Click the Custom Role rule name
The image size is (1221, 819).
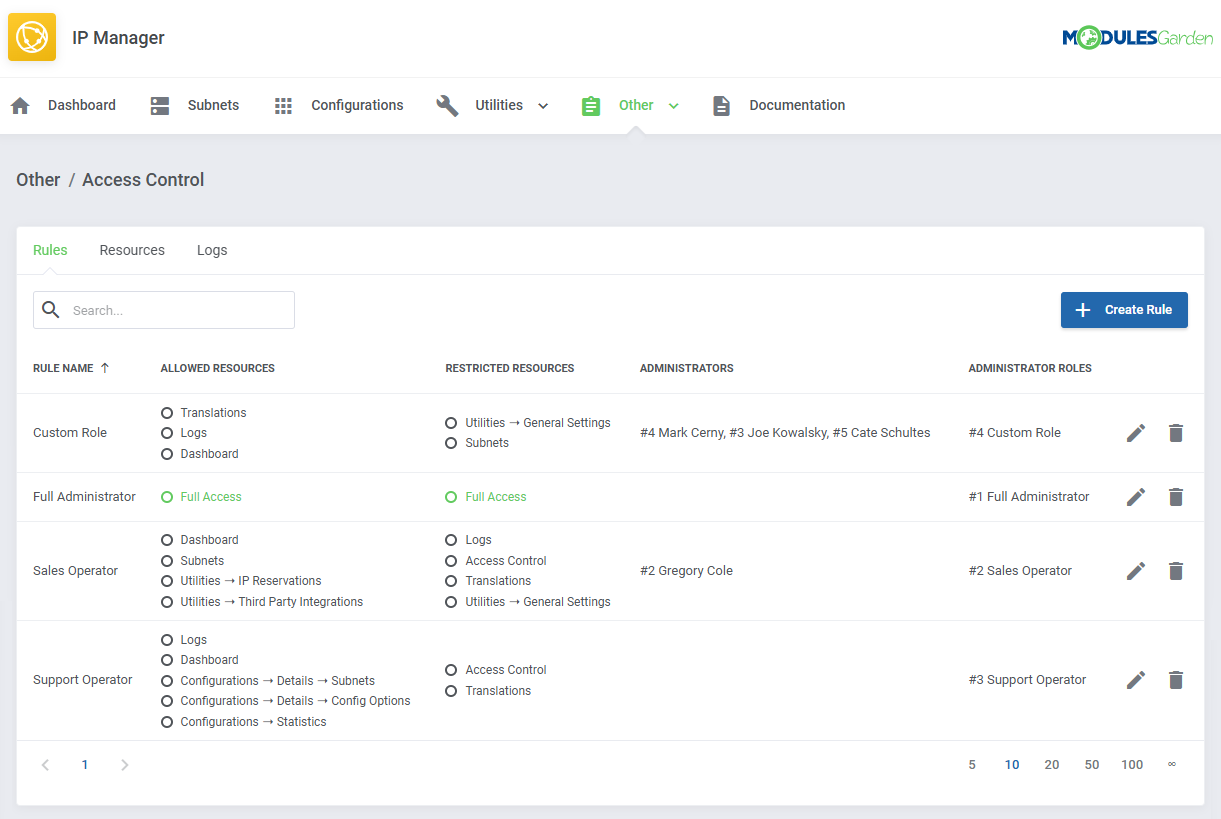pos(70,433)
